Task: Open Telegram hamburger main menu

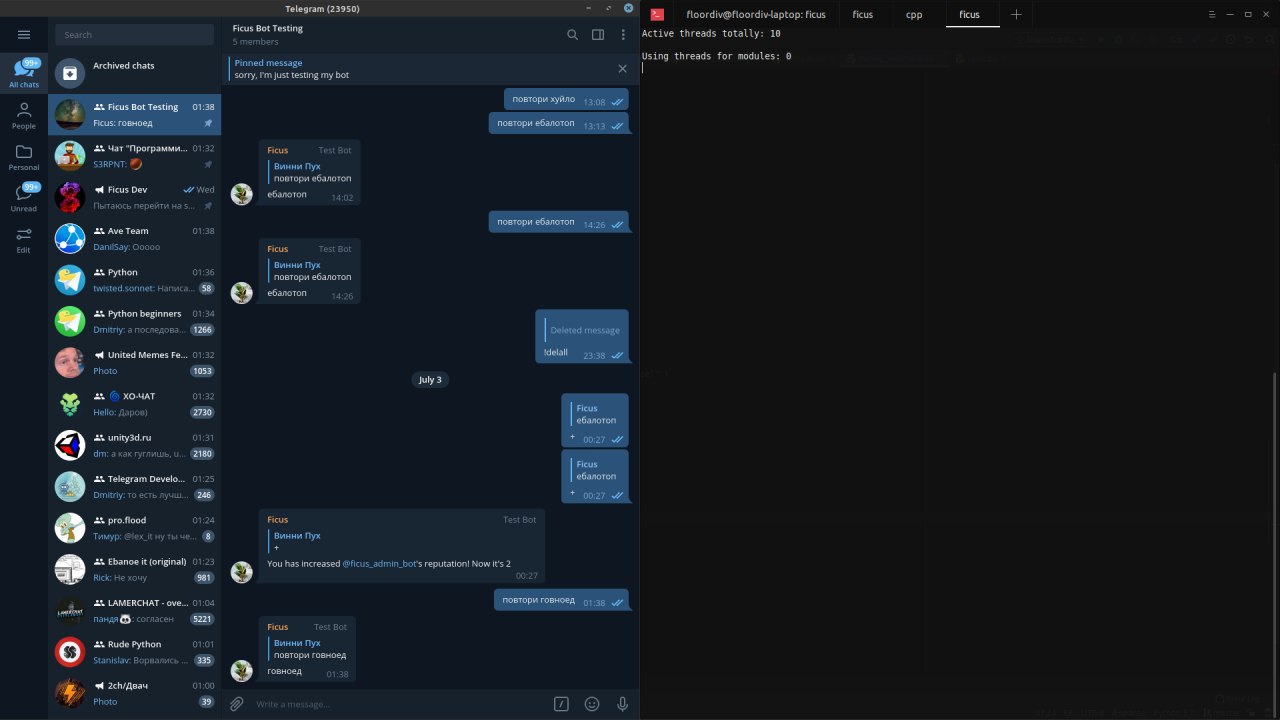Action: point(24,34)
